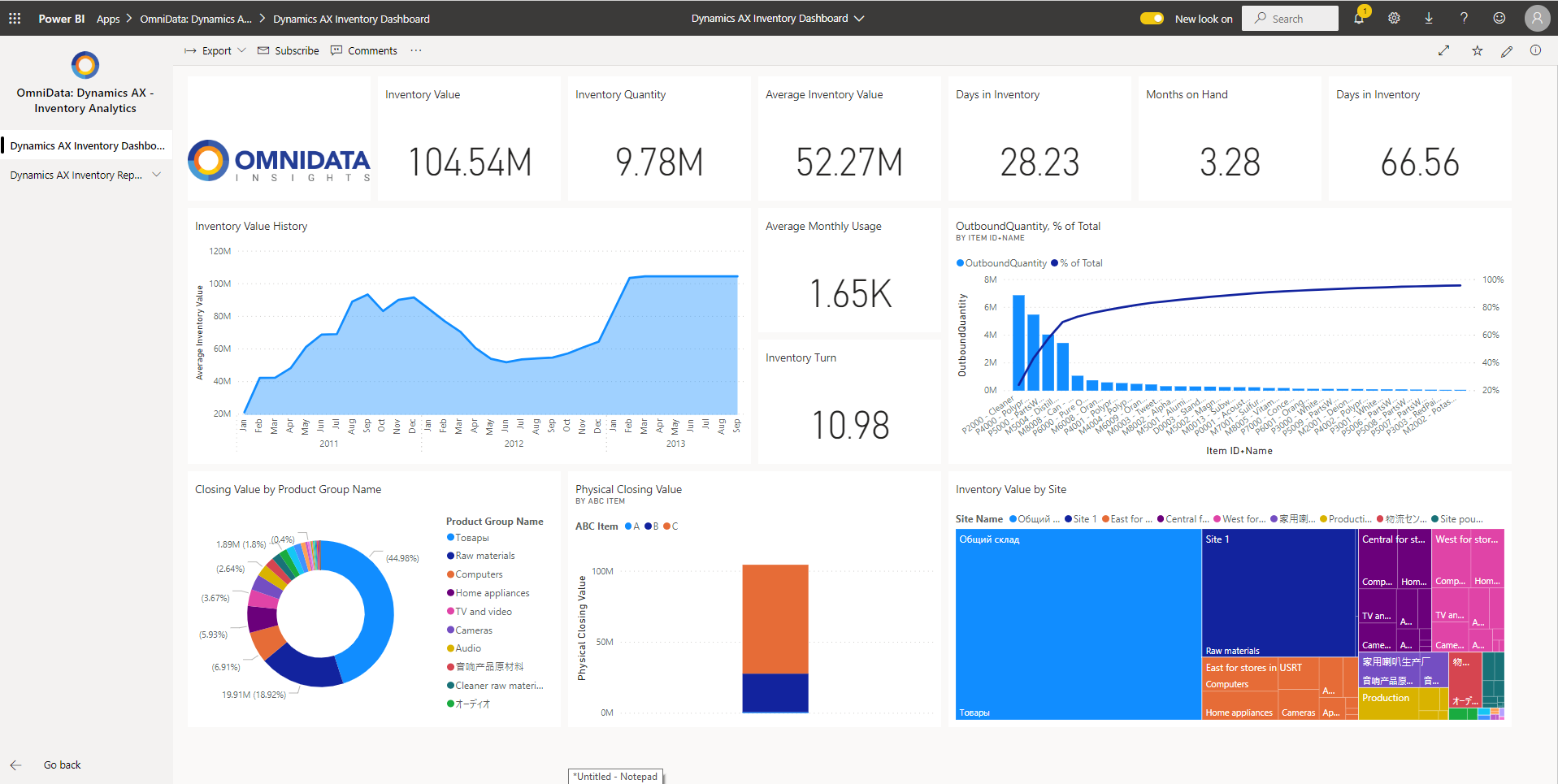Click Site 1 legend entry
1558x784 pixels.
point(1080,519)
